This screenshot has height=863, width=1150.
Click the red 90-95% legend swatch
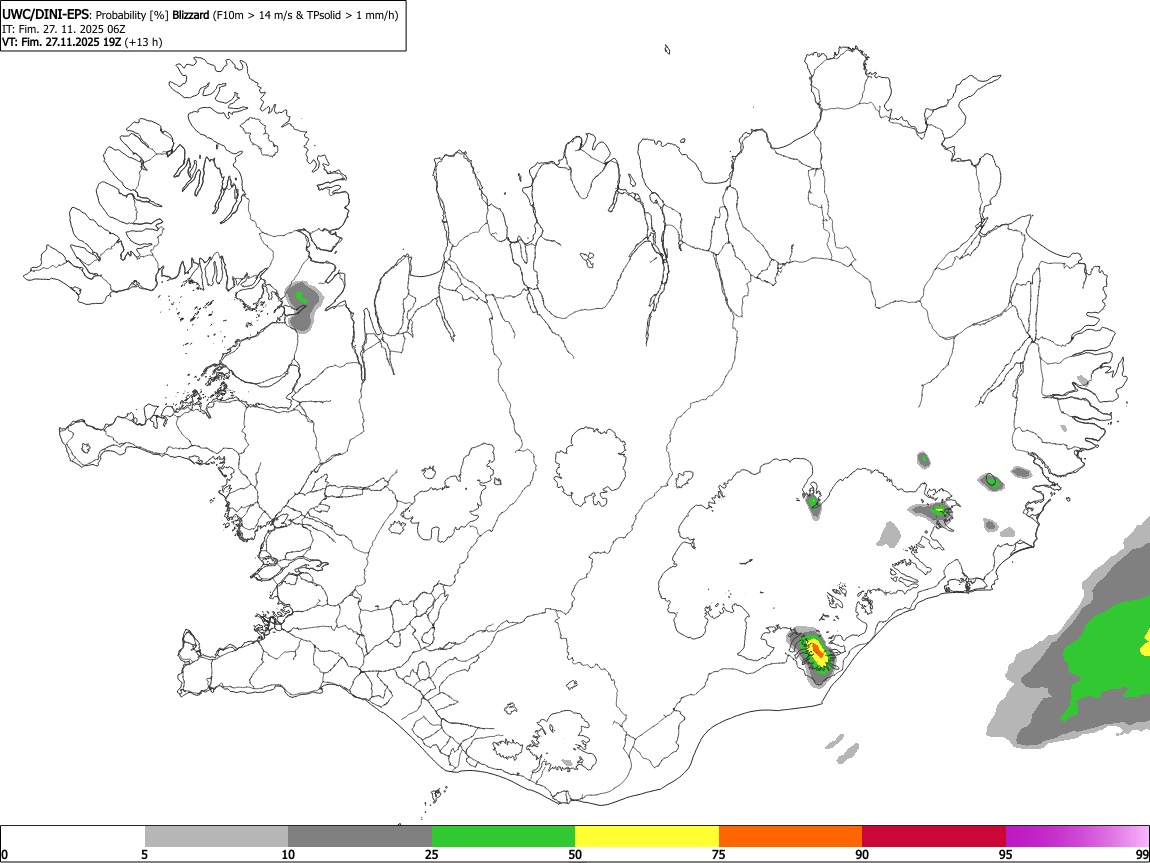(x=934, y=836)
